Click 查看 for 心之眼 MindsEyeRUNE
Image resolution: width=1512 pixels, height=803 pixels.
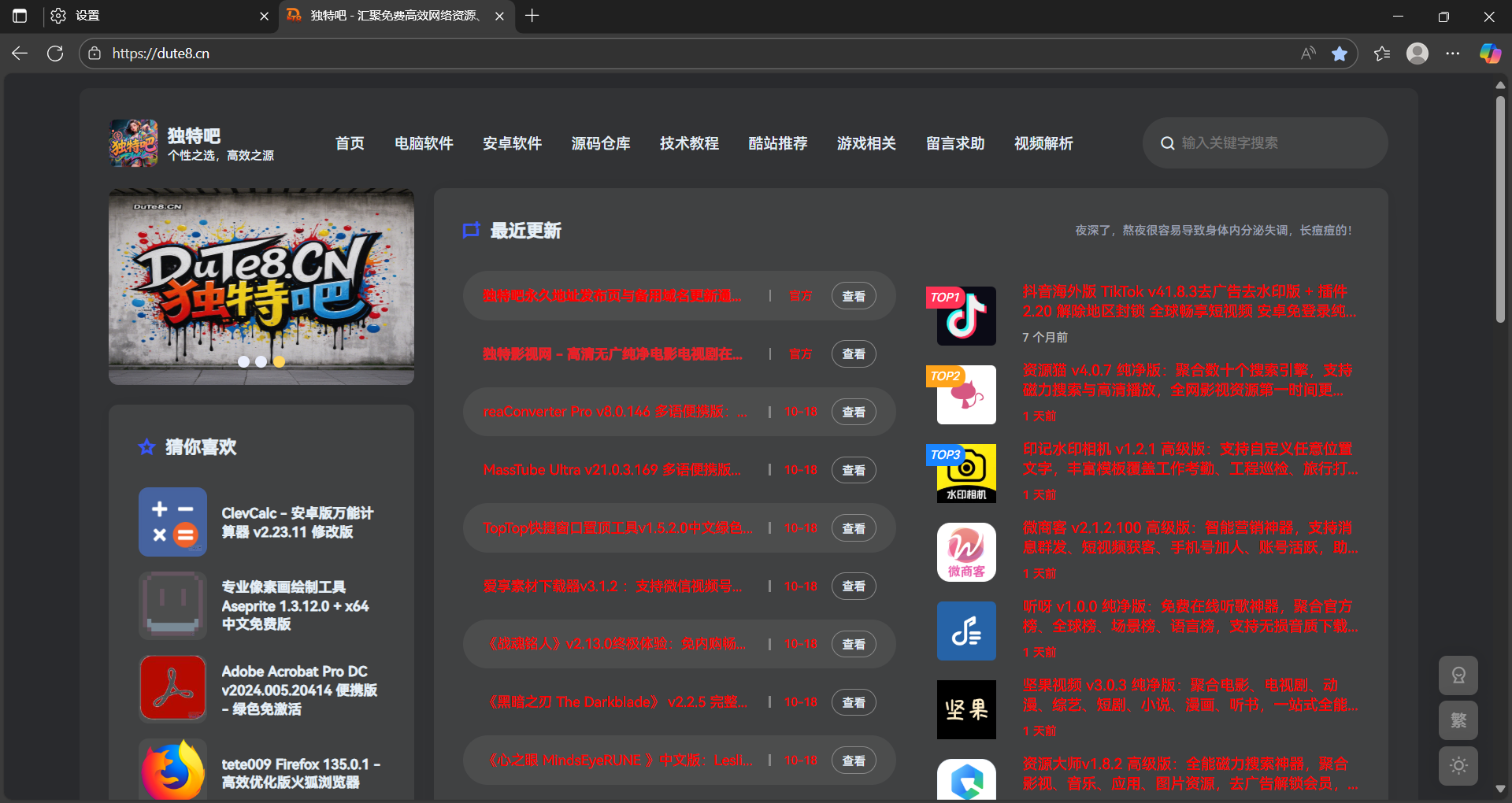854,760
